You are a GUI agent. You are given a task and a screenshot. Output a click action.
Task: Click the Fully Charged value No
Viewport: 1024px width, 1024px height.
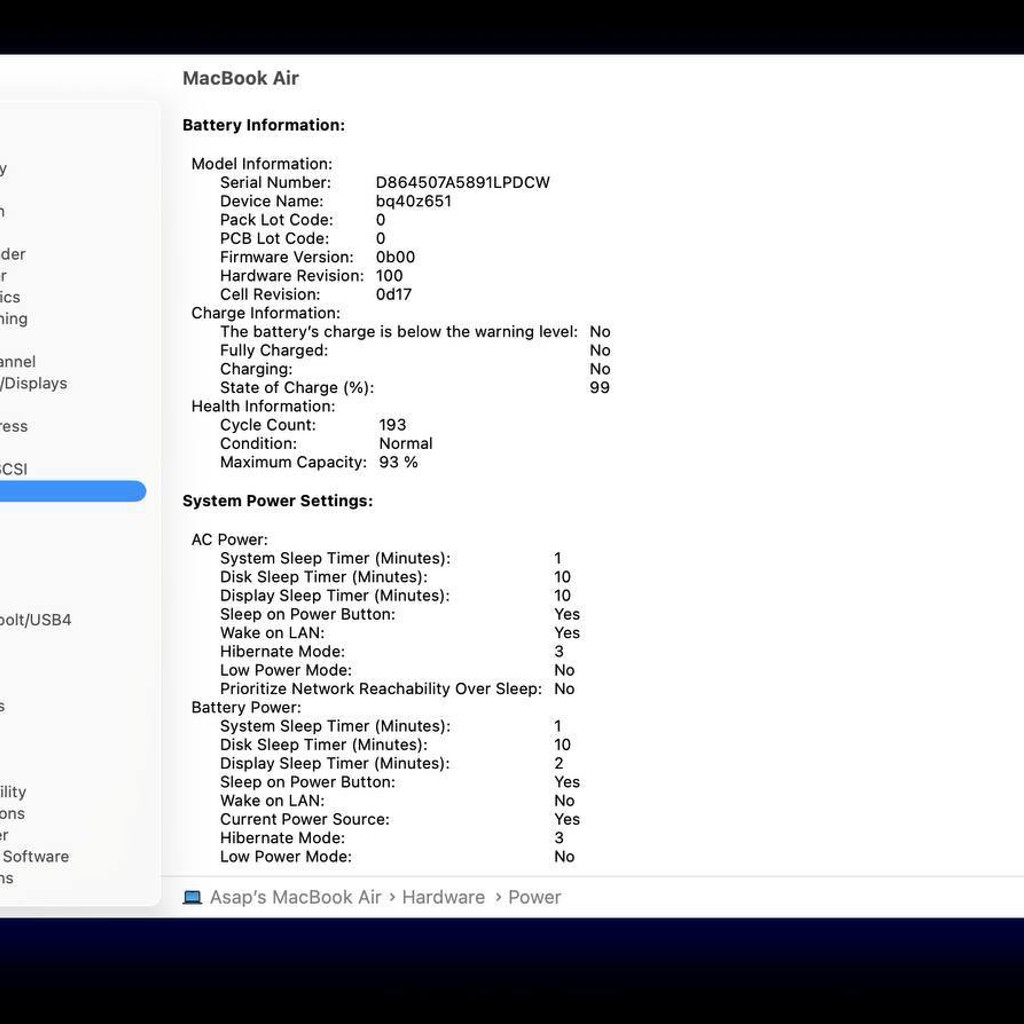tap(600, 351)
